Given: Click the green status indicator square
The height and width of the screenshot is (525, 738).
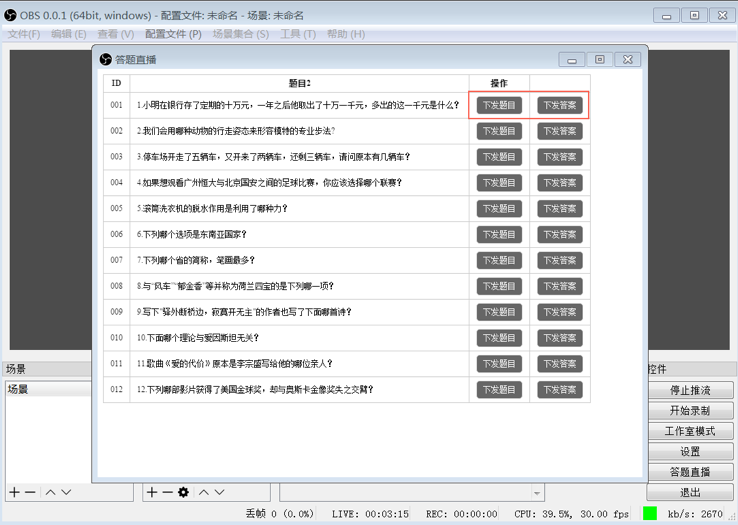Looking at the screenshot, I should [650, 513].
